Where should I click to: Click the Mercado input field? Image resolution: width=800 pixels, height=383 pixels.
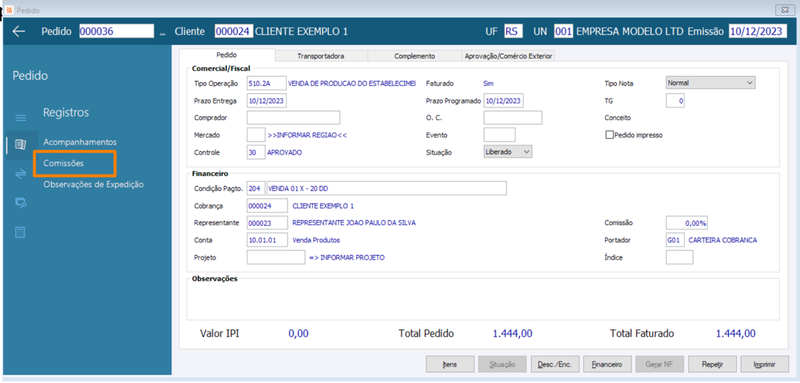coord(256,135)
